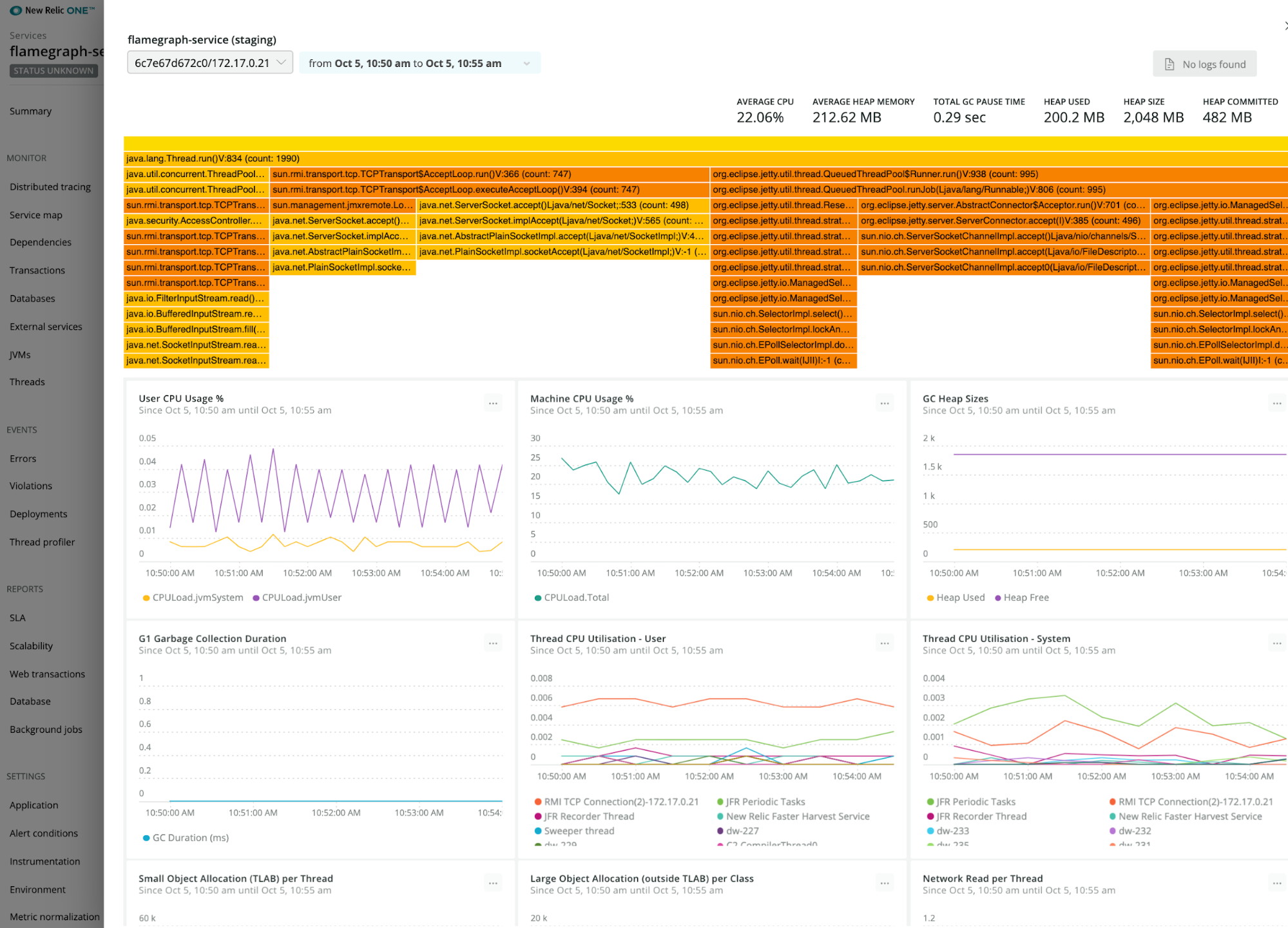This screenshot has height=928, width=1288.
Task: Toggle Sweeper thread legend entry
Action: [574, 831]
